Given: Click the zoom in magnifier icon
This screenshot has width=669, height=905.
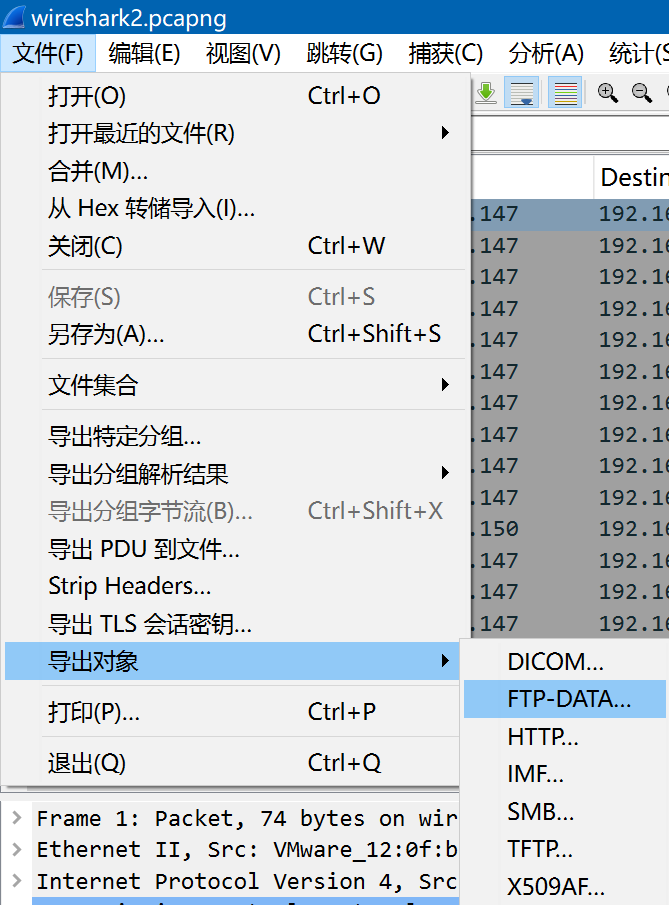Looking at the screenshot, I should click(x=608, y=93).
